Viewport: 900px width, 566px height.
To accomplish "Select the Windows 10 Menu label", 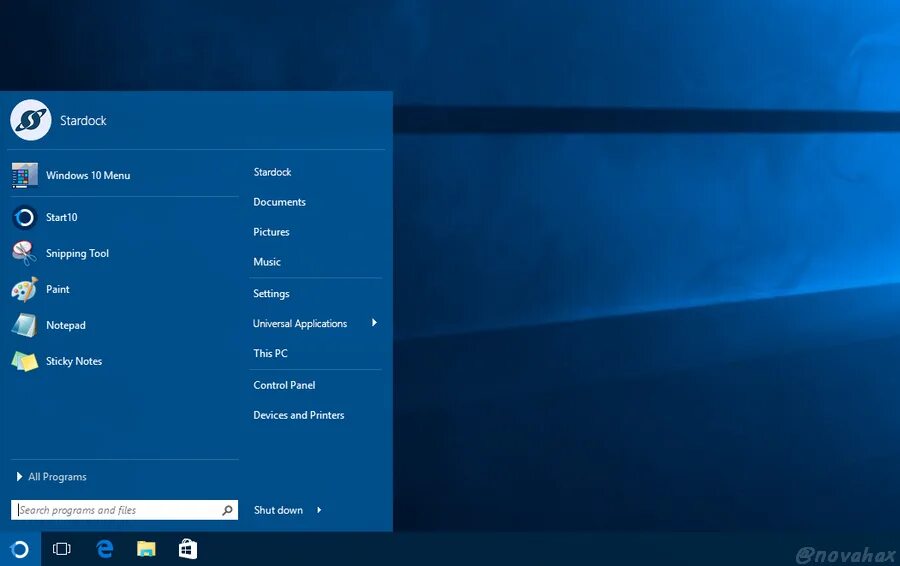I will point(88,175).
